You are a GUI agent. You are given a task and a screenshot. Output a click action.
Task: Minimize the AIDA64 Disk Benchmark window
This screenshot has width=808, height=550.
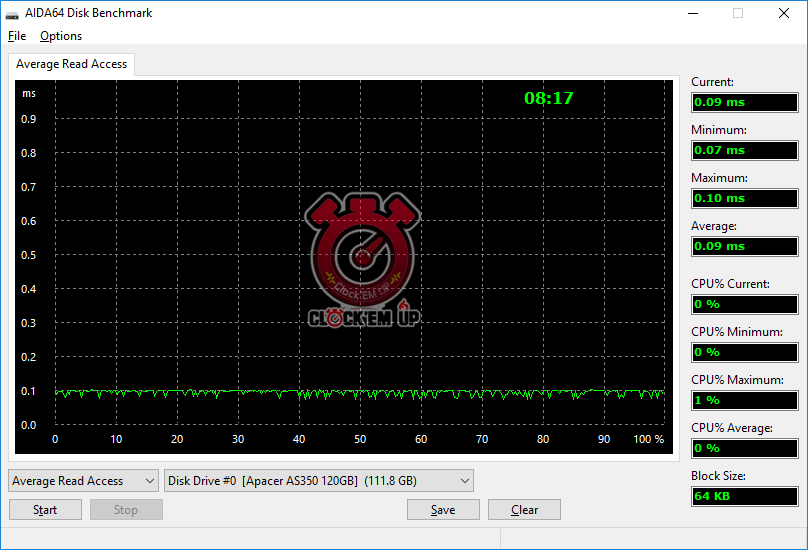[692, 13]
